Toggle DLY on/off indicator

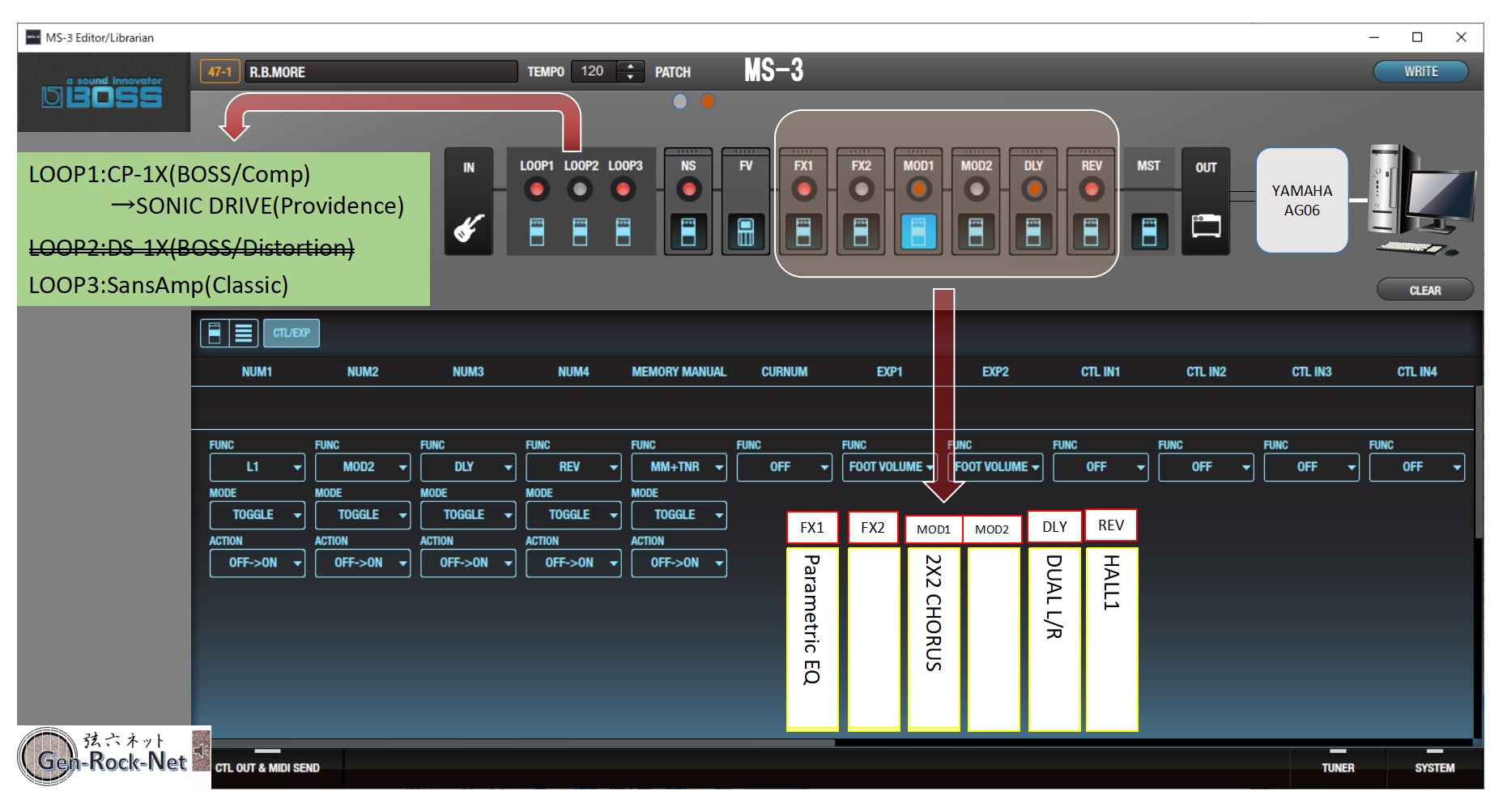[x=1033, y=189]
